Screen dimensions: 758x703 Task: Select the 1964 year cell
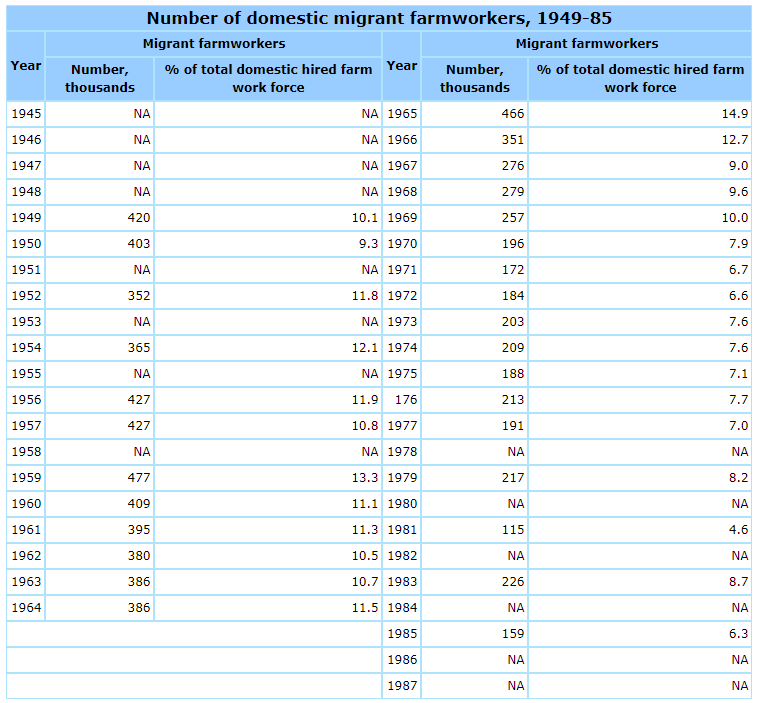point(25,607)
